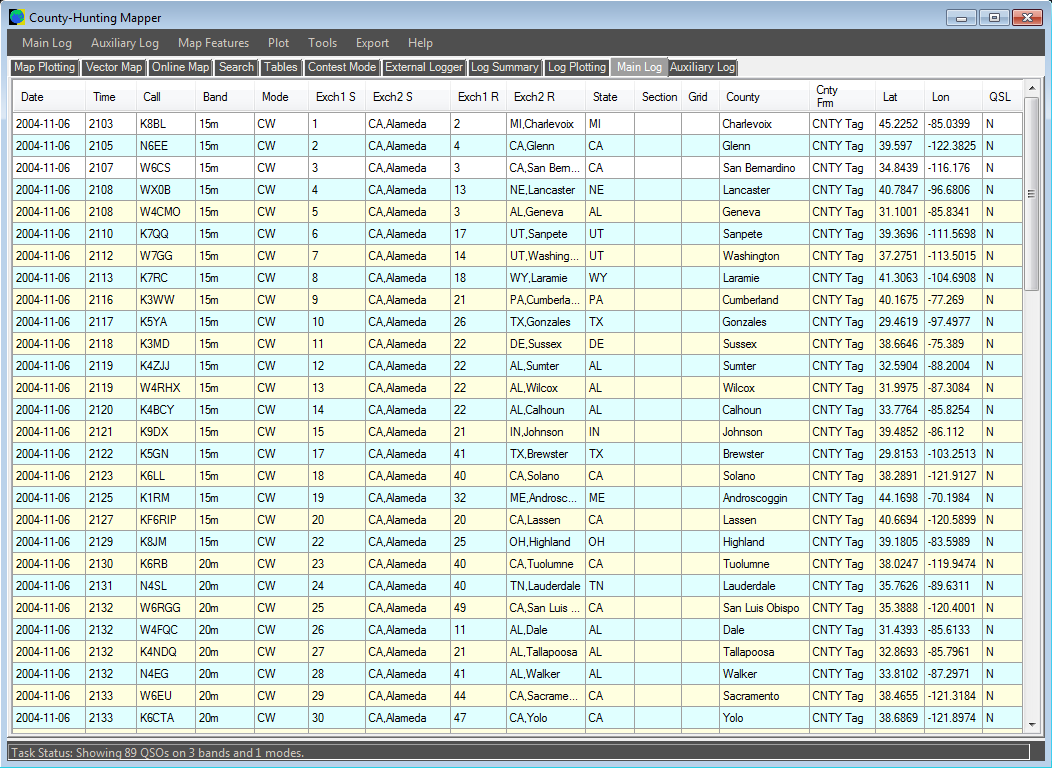Click the Section column header
This screenshot has width=1052, height=768.
pyautogui.click(x=659, y=97)
